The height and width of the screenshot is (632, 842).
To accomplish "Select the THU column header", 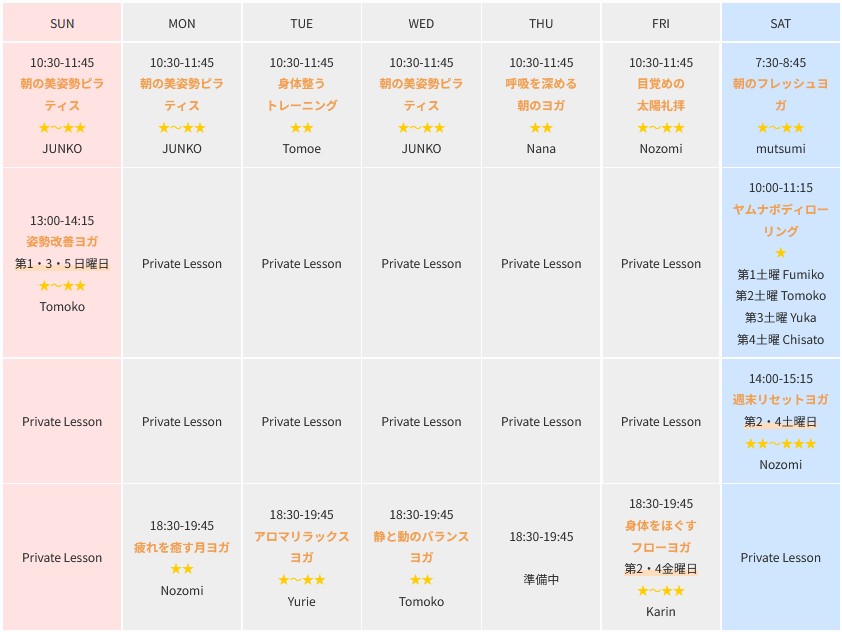I will pos(541,23).
